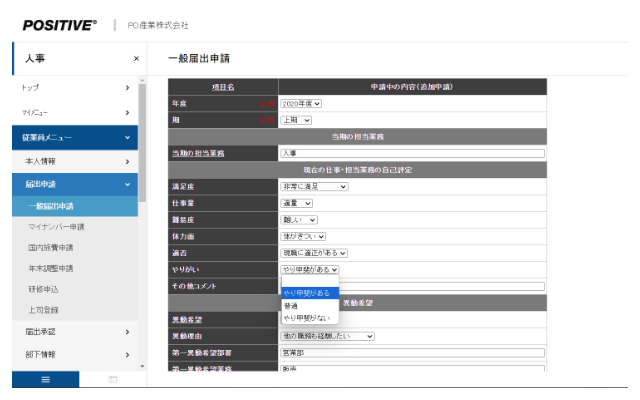Select 普通 option in やりがい list
Image resolution: width=640 pixels, height=400 pixels.
click(x=310, y=306)
